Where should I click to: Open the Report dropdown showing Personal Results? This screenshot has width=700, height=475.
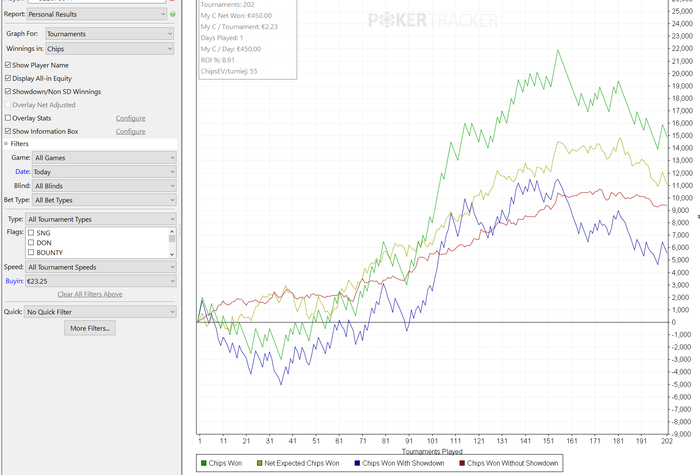pyautogui.click(x=96, y=14)
